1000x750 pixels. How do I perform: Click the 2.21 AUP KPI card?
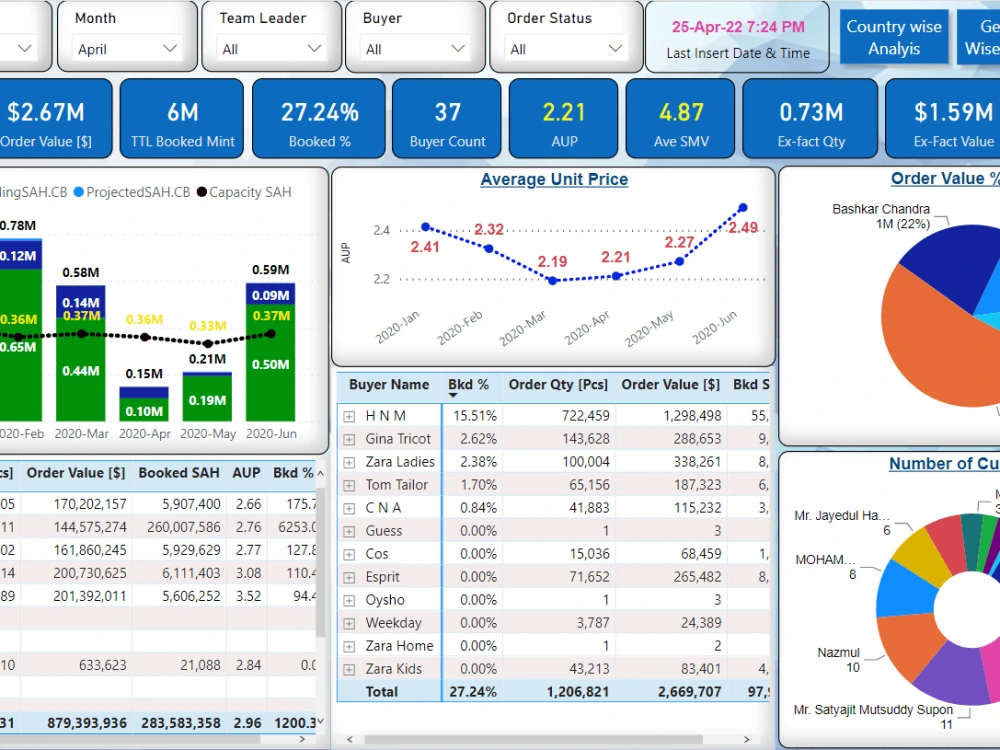point(563,118)
